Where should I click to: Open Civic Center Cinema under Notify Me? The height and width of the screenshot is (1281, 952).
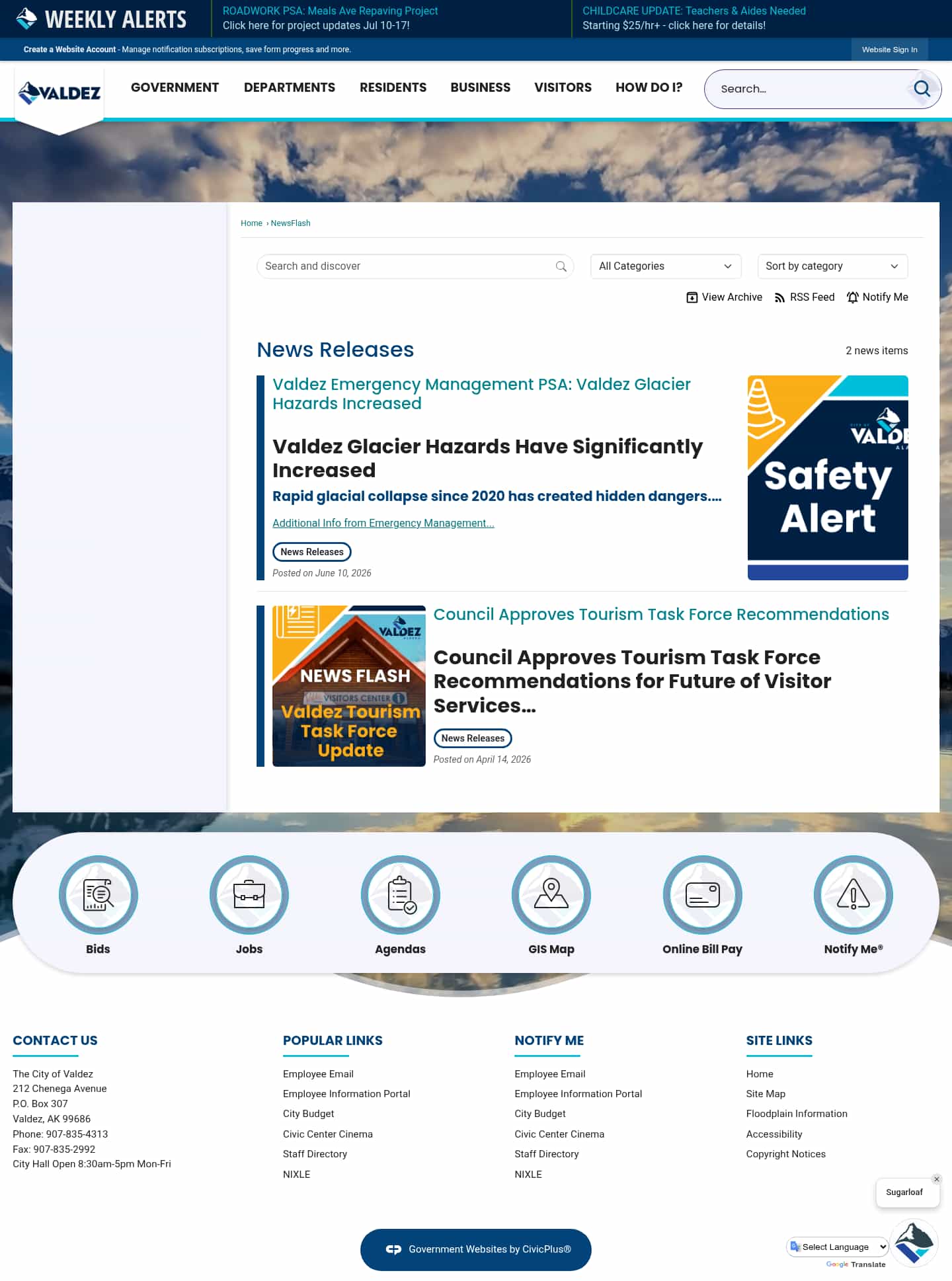tap(559, 1134)
